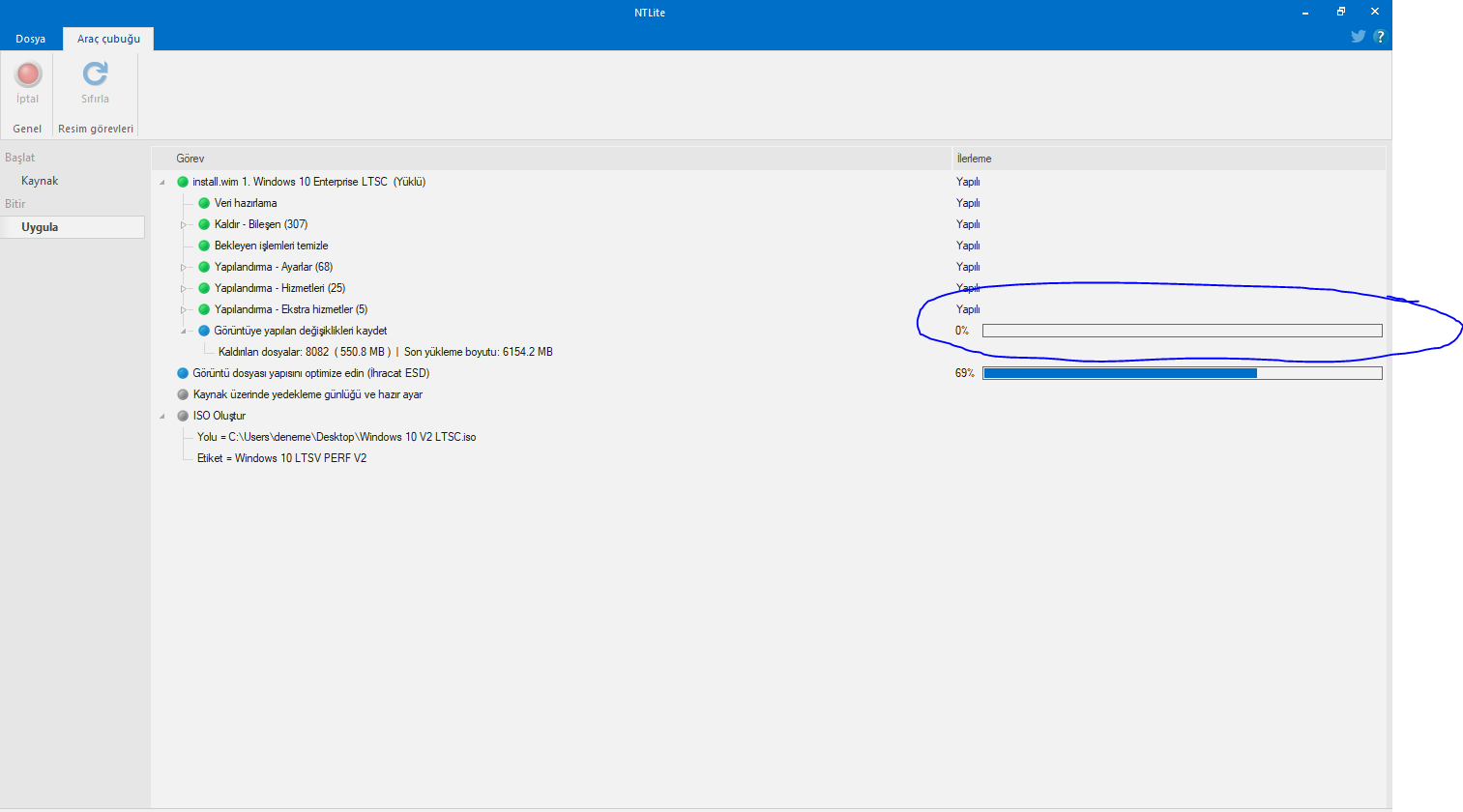Select Yapılandırma - Ekstra hizmetler (5) task
Screen dimensions: 1463x812
291,309
